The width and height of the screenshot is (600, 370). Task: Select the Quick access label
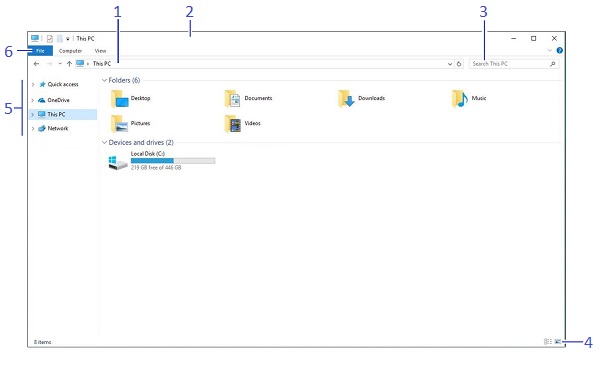tap(63, 85)
